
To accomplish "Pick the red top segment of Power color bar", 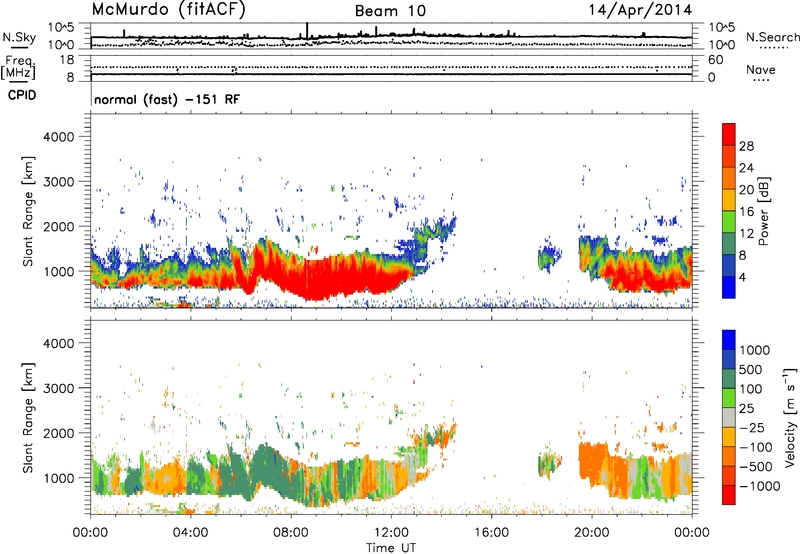I will [729, 135].
